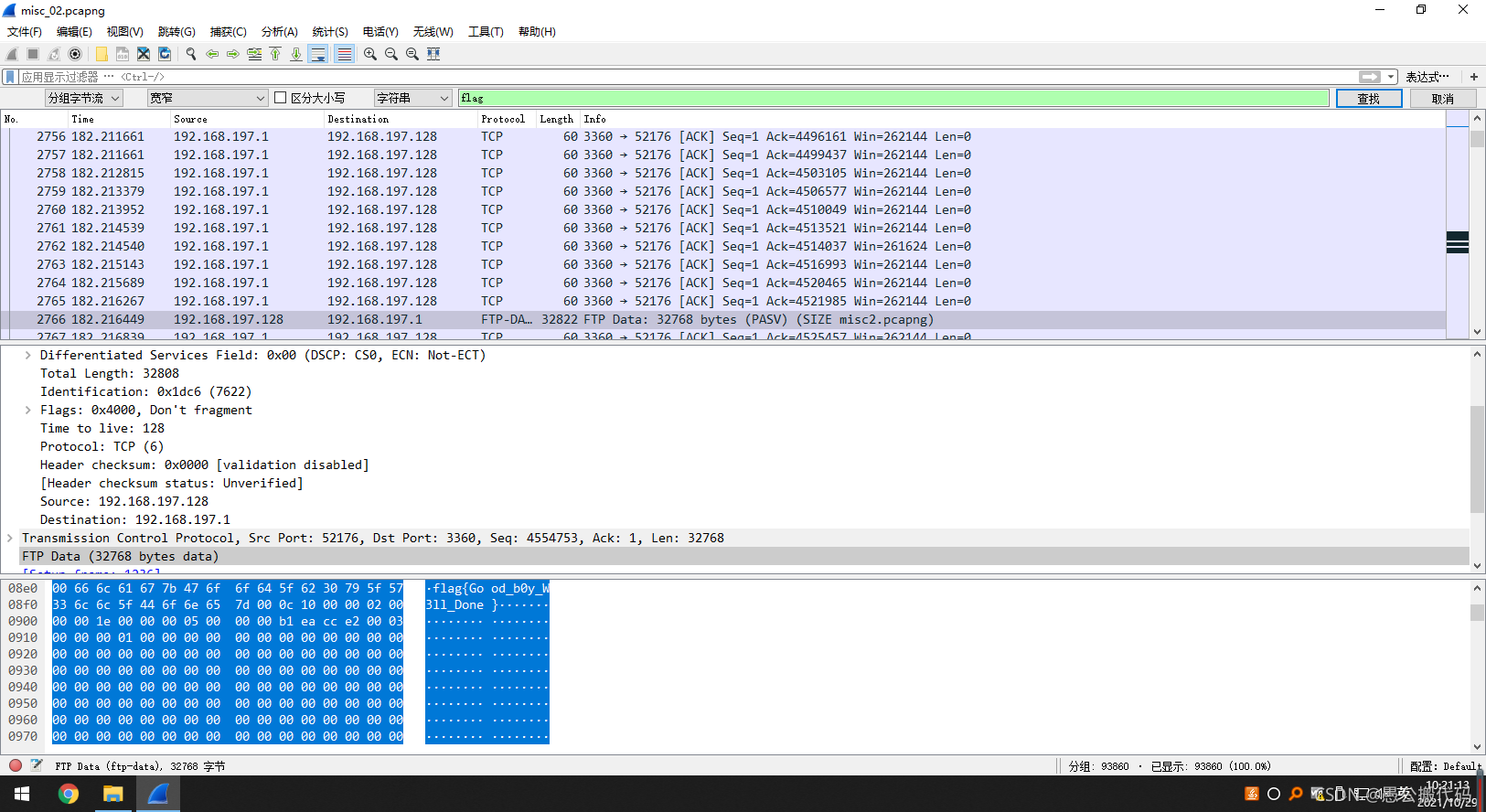Go back to previous packet arrow
This screenshot has height=812, width=1486.
(x=212, y=54)
